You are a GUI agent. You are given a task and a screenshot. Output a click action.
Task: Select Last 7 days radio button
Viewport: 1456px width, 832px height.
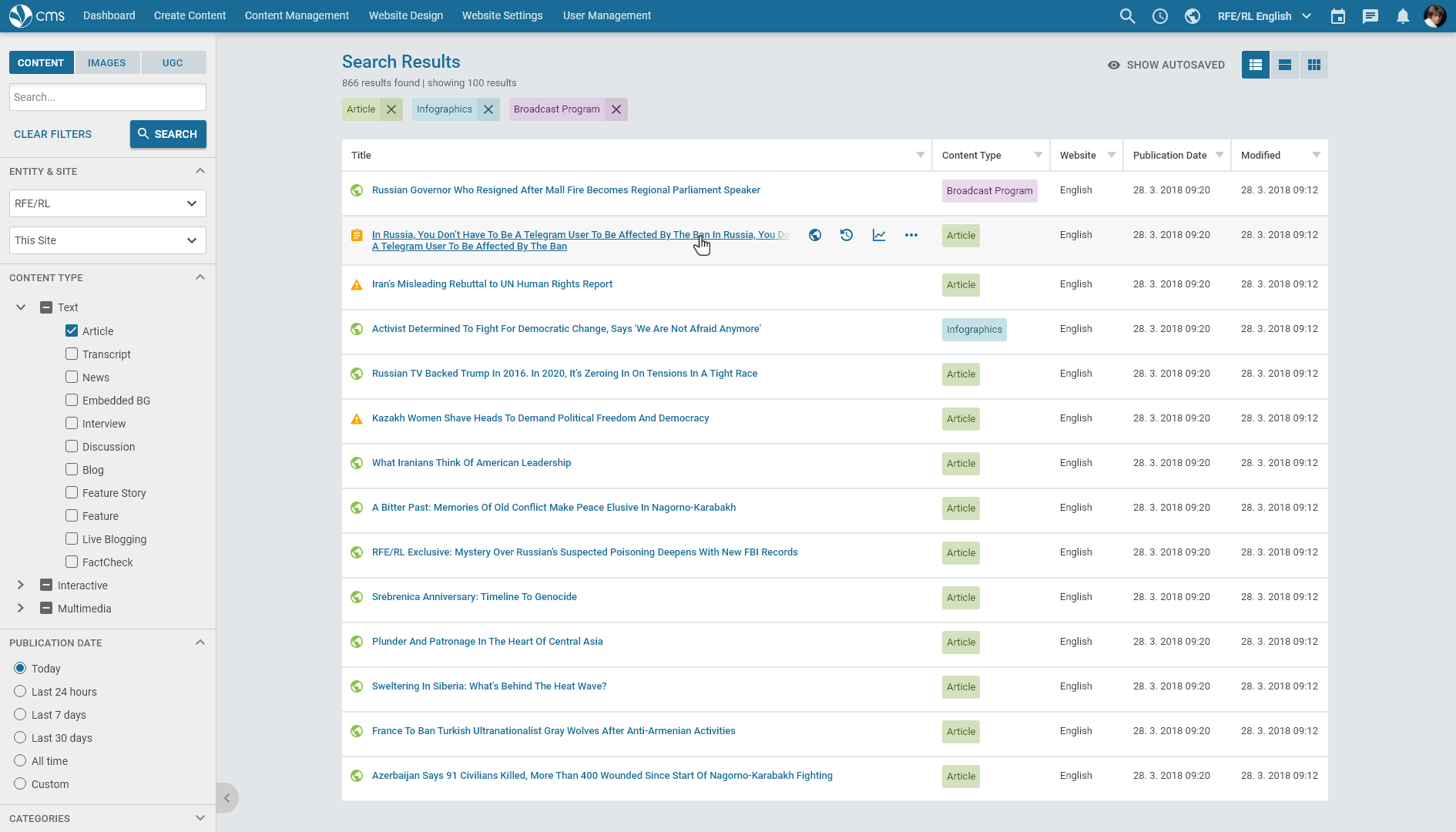click(x=20, y=714)
